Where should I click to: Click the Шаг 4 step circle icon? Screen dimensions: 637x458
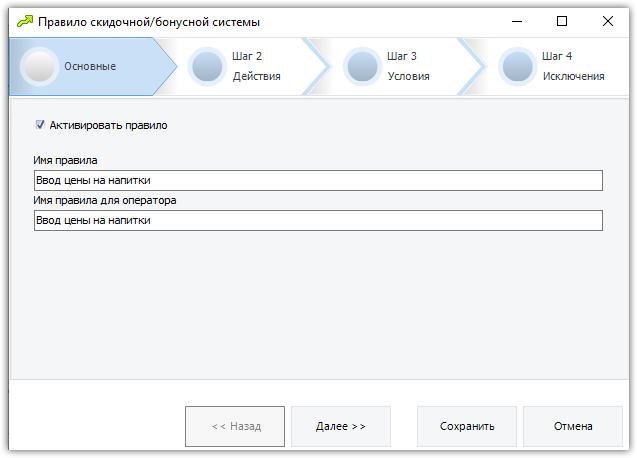tap(518, 67)
